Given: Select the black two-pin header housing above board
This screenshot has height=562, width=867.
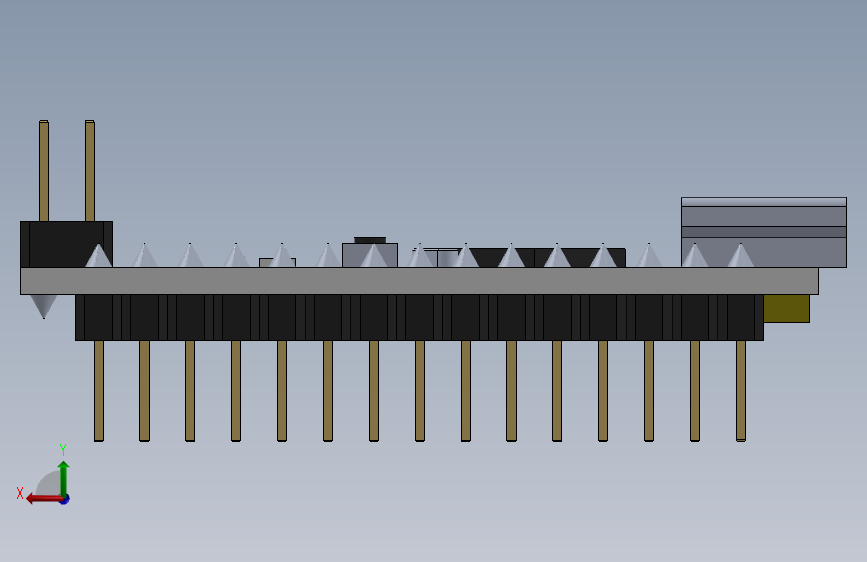Looking at the screenshot, I should coord(66,244).
